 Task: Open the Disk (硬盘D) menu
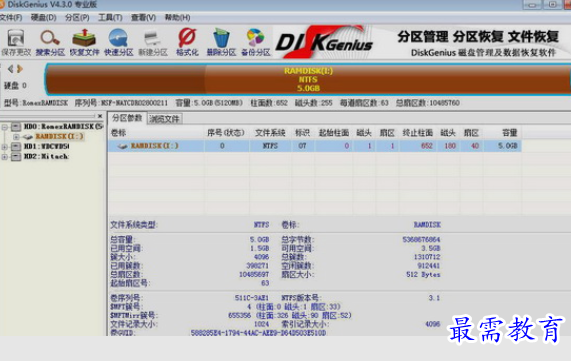43,17
